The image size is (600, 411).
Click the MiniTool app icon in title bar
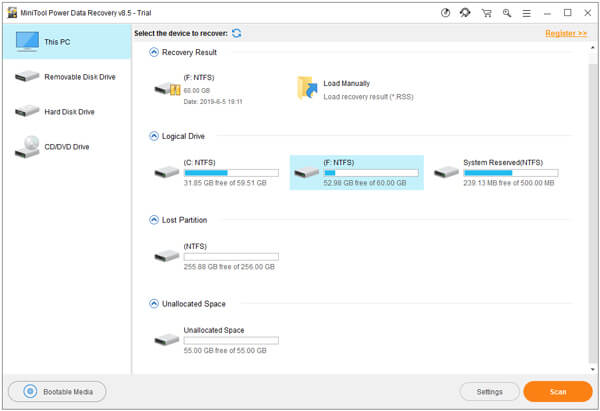(12, 13)
